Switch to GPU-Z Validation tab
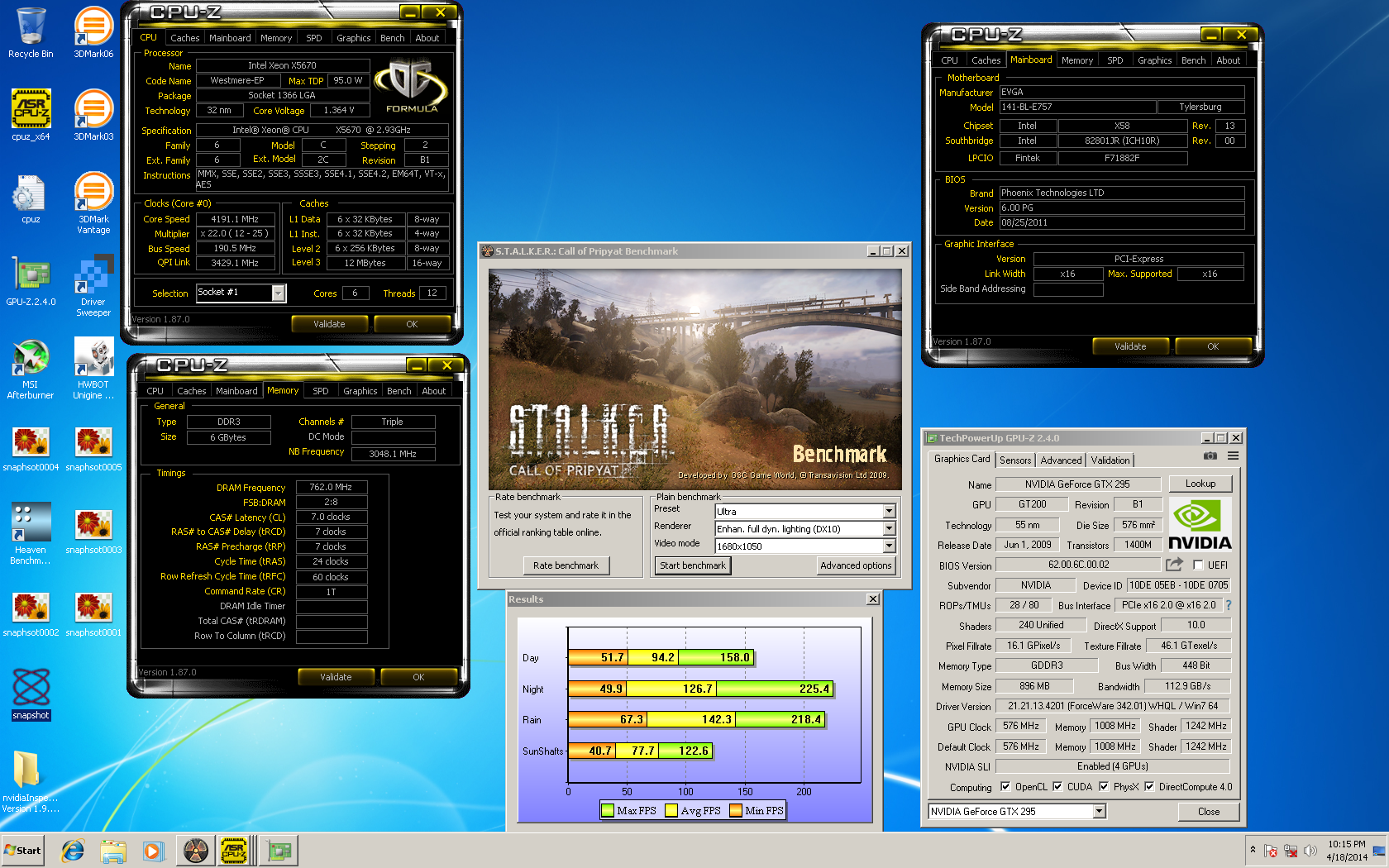1389x868 pixels. pyautogui.click(x=1110, y=460)
